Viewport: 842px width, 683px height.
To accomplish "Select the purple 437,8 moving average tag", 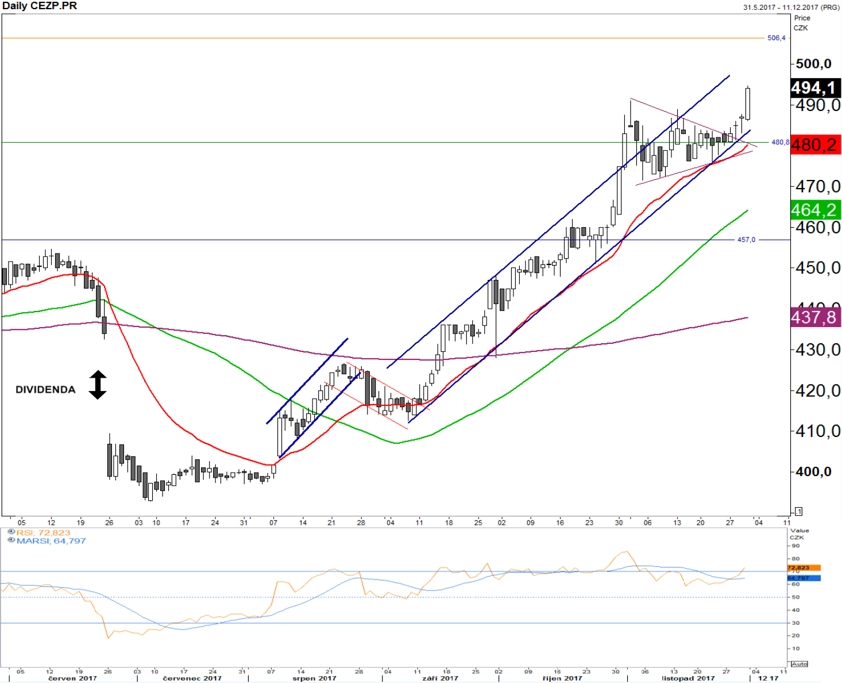I will tap(815, 317).
